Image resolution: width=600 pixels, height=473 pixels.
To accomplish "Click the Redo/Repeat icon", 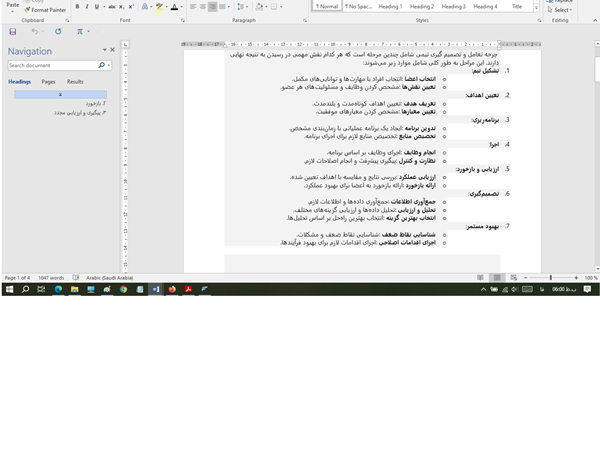I will tap(58, 32).
